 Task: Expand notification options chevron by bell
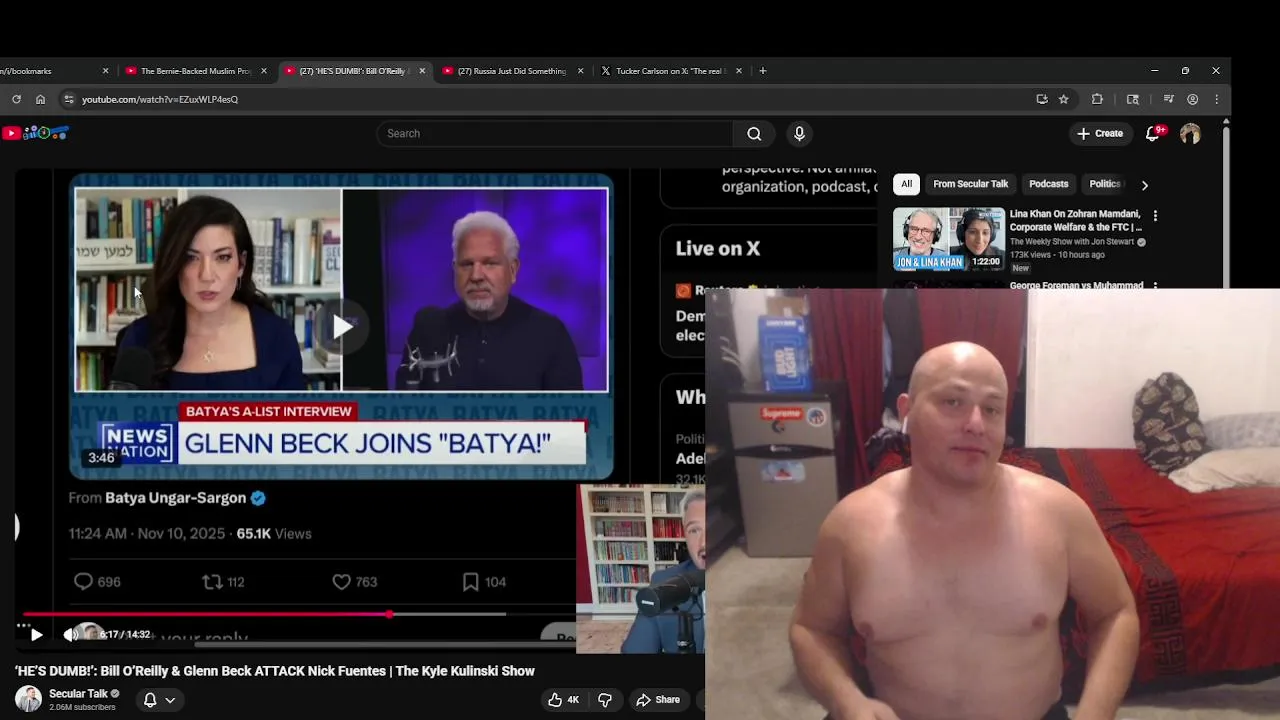pos(170,700)
